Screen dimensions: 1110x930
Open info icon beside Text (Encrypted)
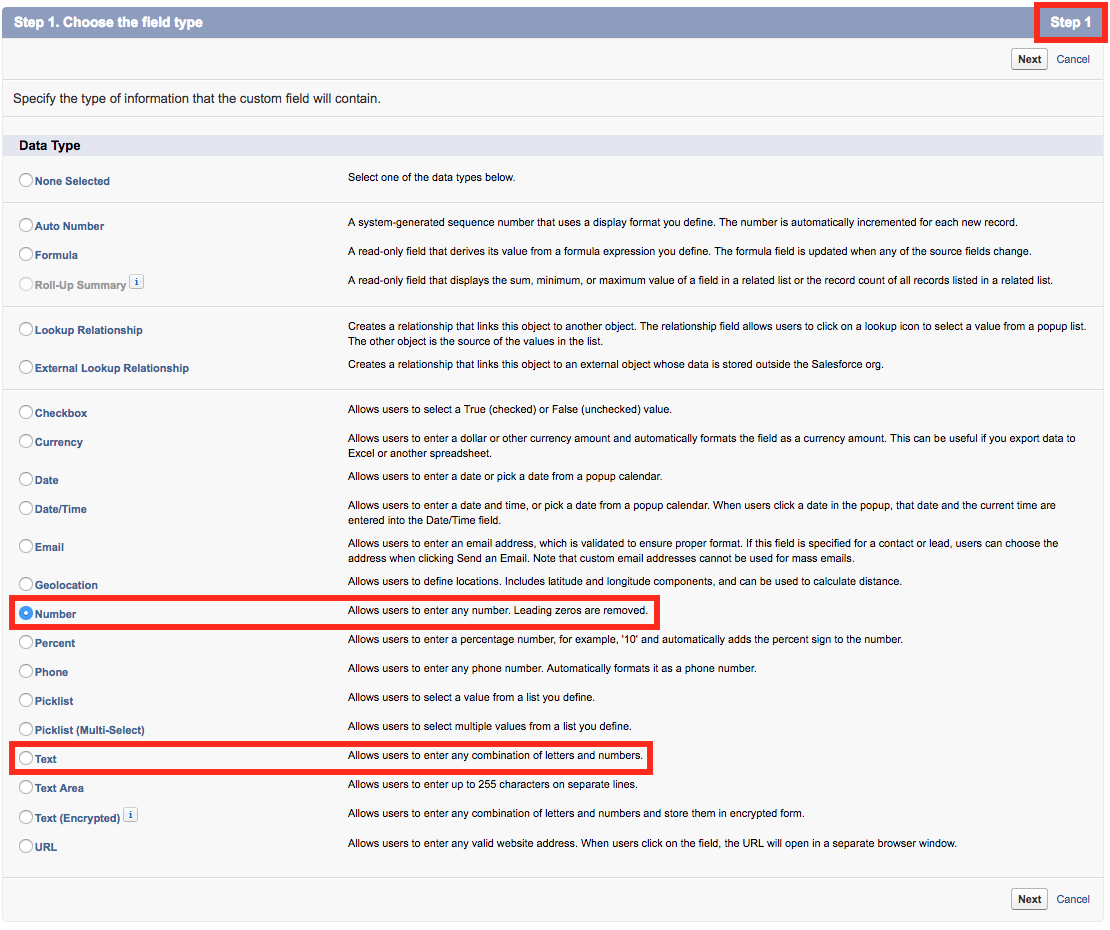[x=130, y=815]
